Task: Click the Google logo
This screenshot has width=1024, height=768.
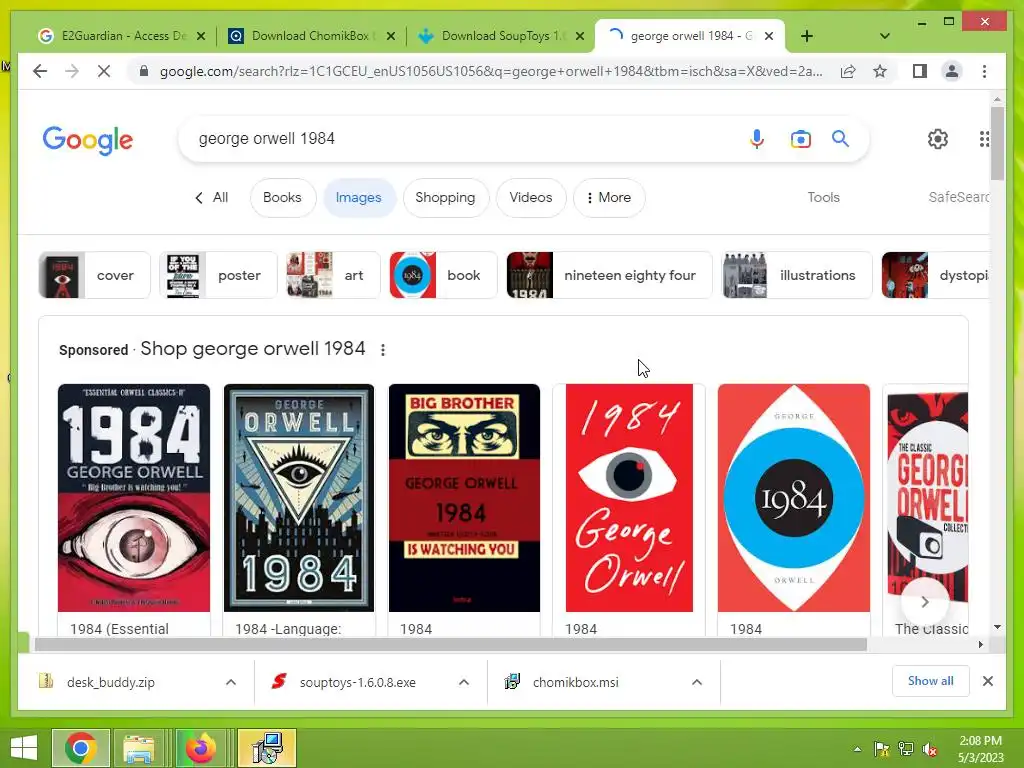Action: point(88,140)
